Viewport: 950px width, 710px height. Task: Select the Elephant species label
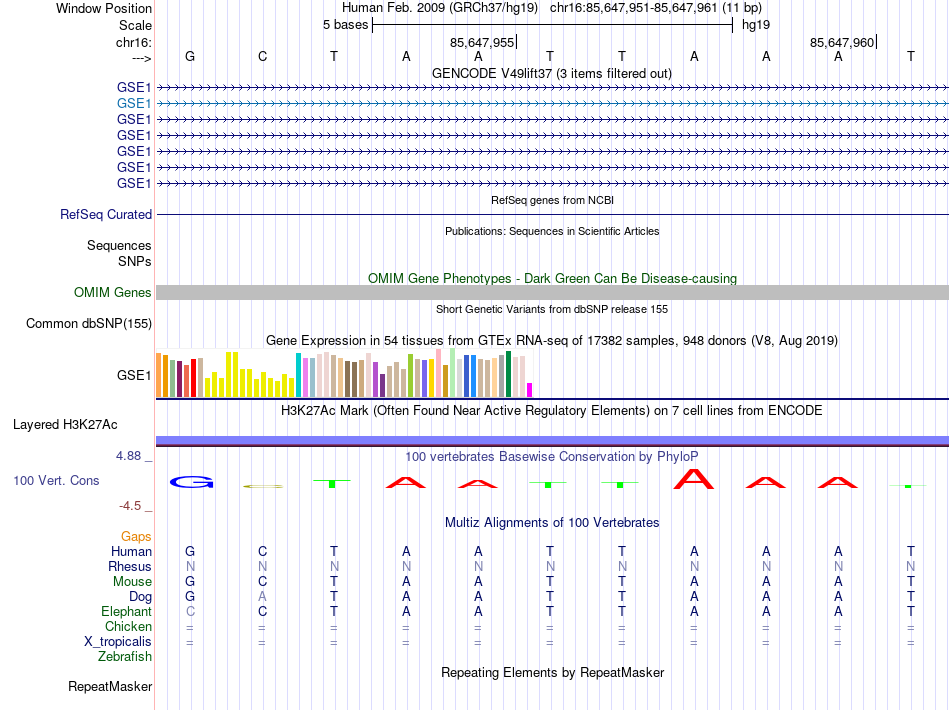click(x=127, y=611)
